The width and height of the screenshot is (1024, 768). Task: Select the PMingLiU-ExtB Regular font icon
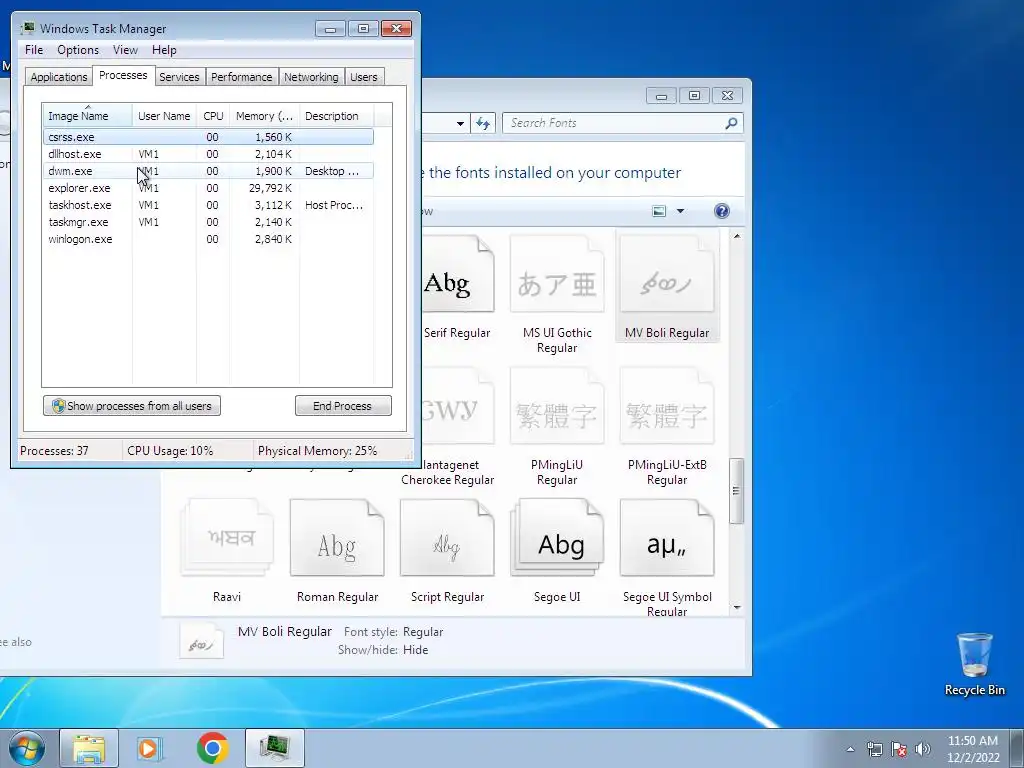[x=667, y=428]
